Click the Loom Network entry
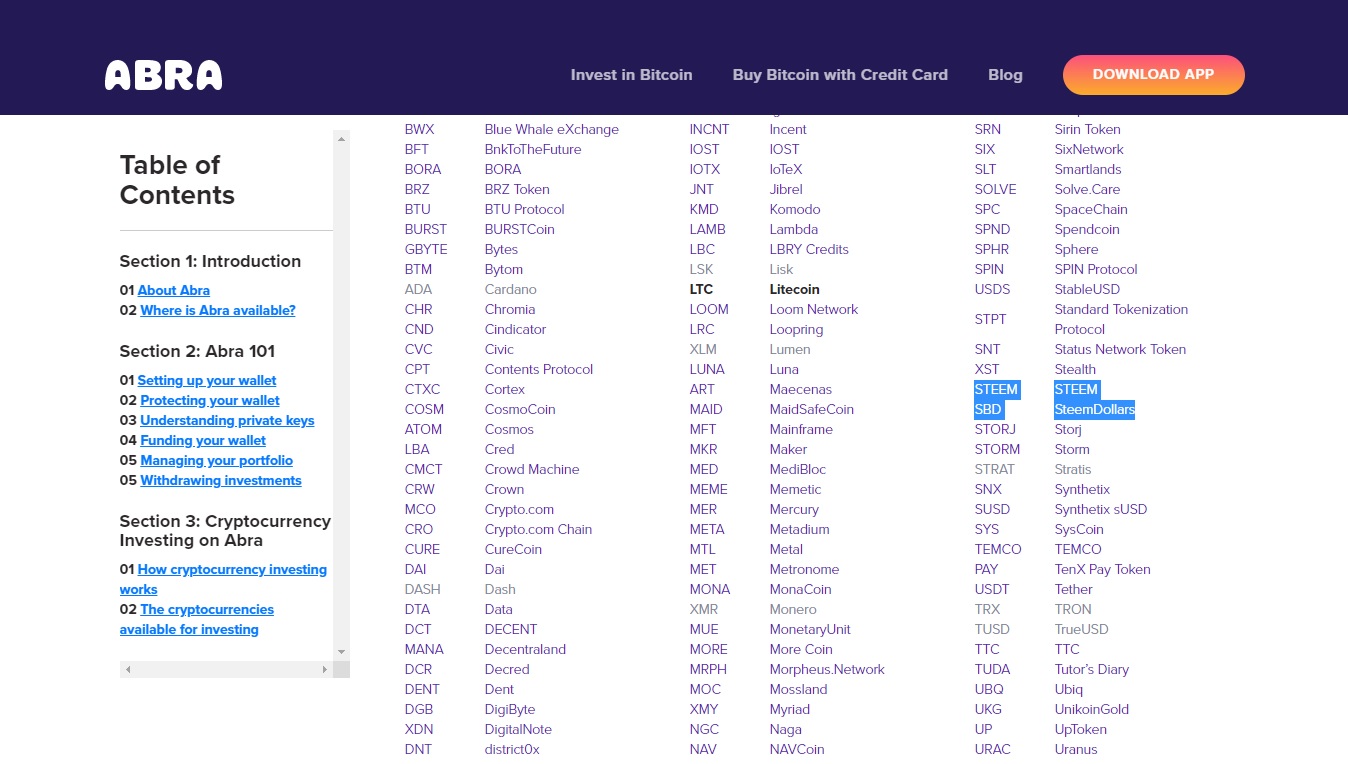Image resolution: width=1348 pixels, height=764 pixels. [813, 309]
